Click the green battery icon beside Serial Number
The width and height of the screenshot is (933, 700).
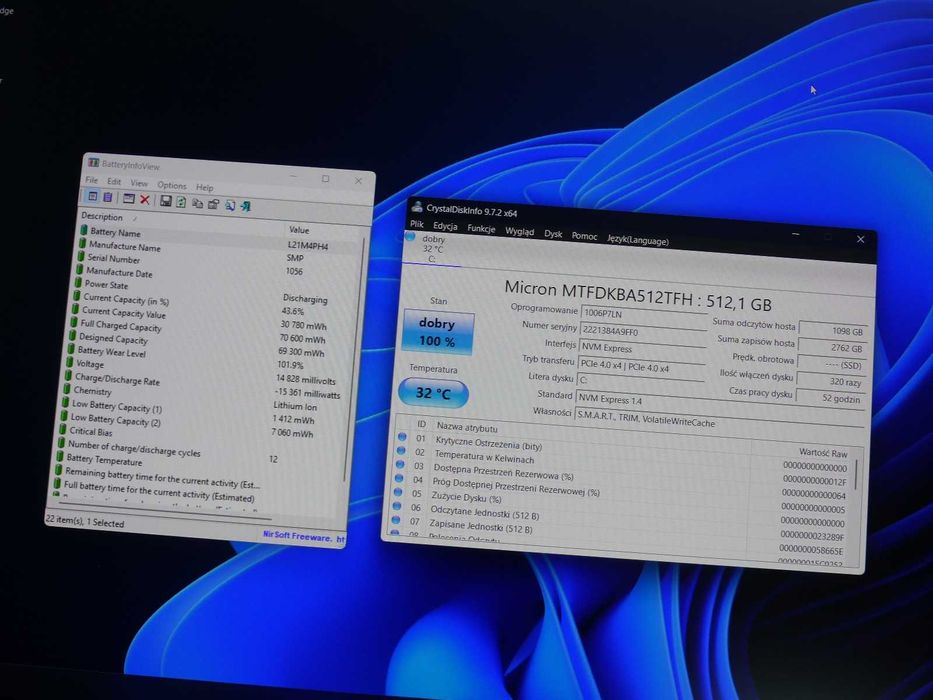coord(81,257)
